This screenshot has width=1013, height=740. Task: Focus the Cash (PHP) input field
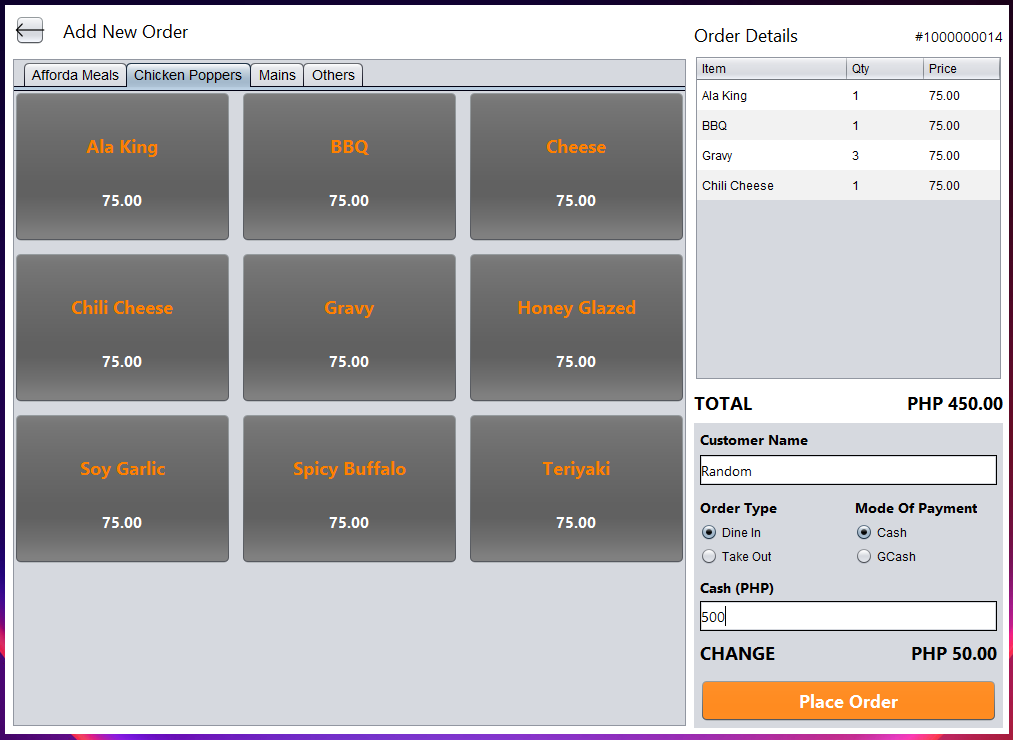coord(848,616)
